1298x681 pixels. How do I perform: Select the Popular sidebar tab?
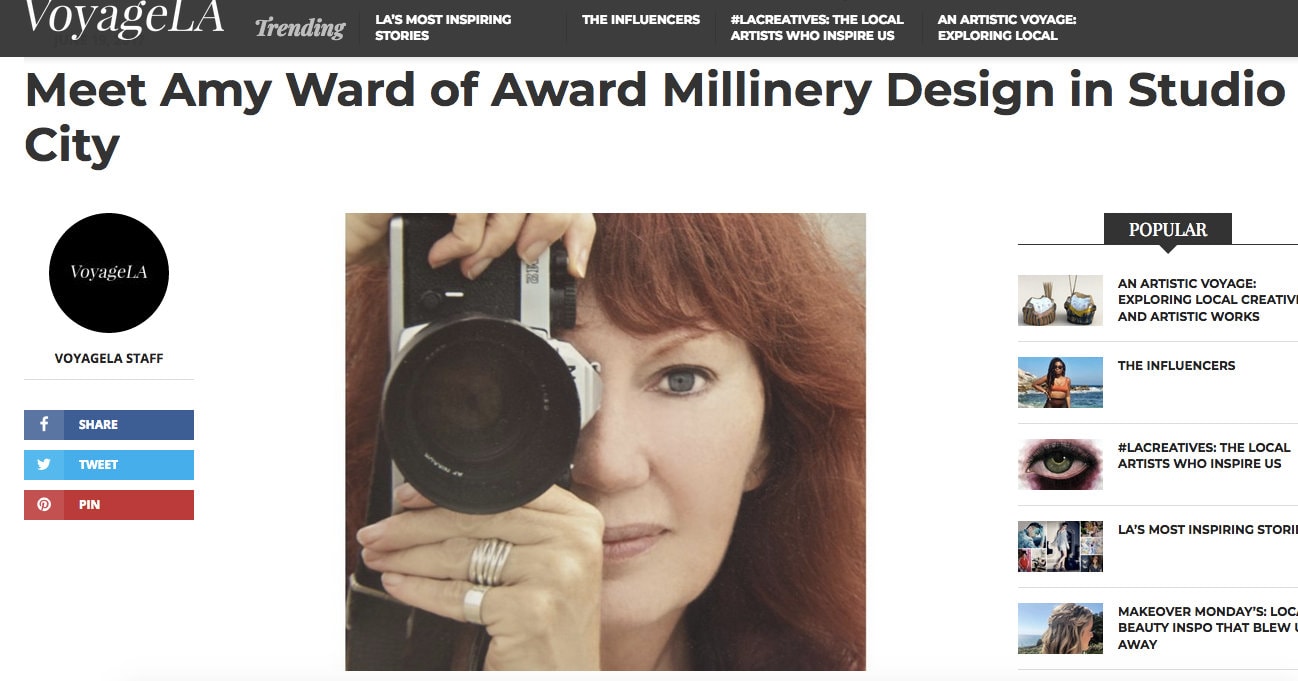[1168, 229]
